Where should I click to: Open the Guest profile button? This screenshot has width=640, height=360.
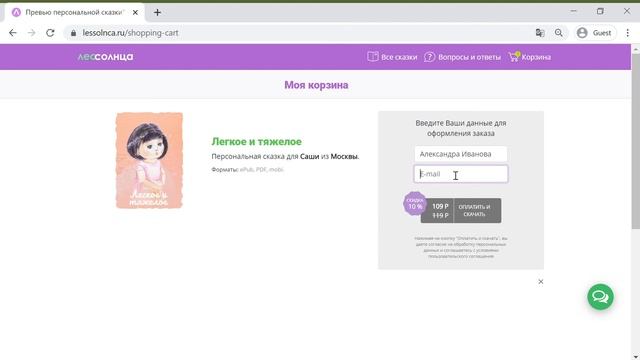point(594,33)
